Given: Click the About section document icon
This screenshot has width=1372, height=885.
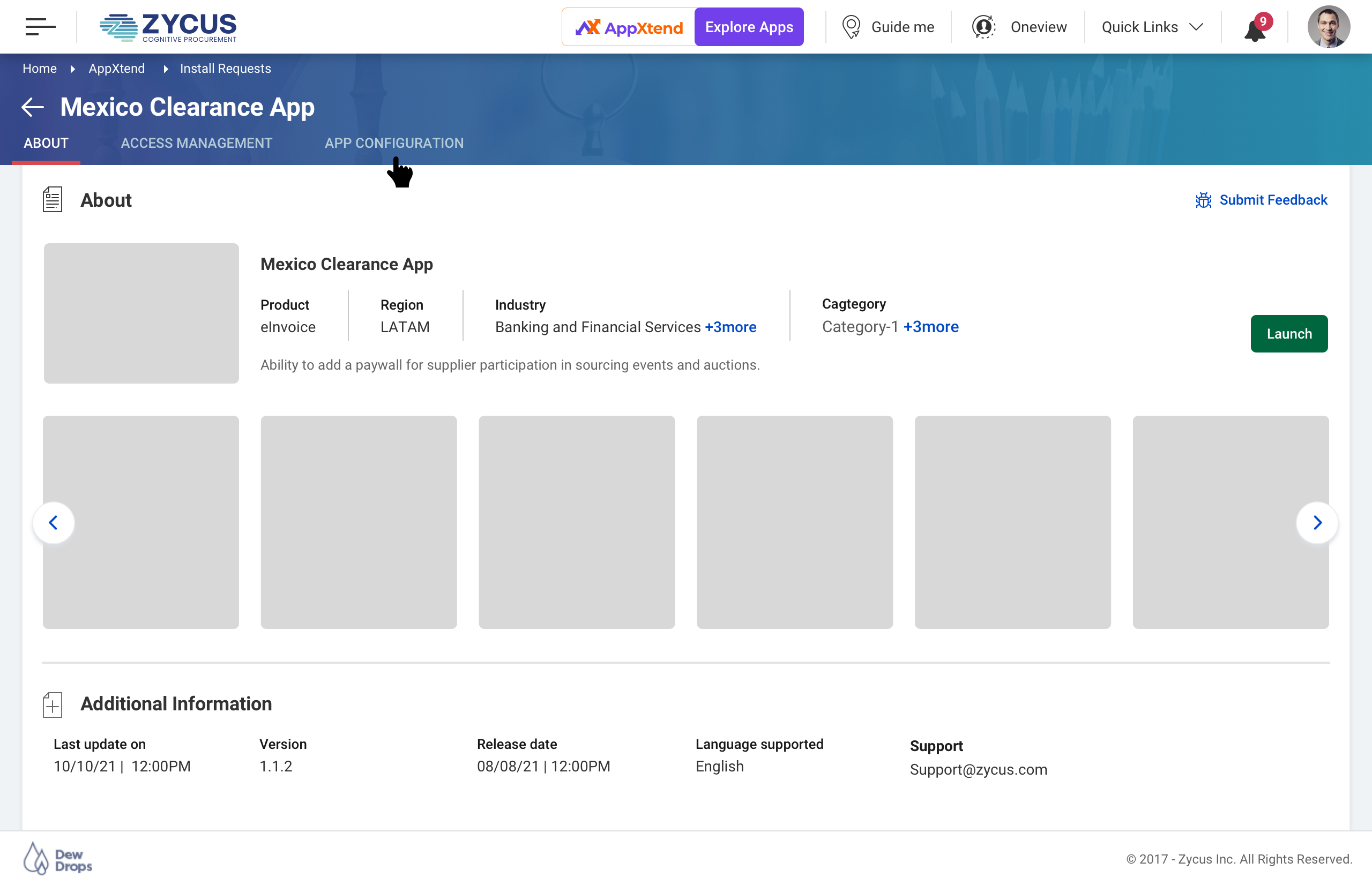Looking at the screenshot, I should 53,199.
